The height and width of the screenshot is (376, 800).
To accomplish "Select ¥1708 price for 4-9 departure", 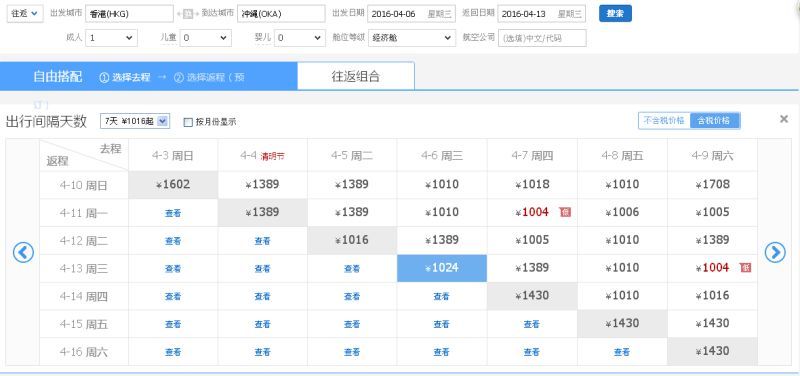I will tap(712, 185).
